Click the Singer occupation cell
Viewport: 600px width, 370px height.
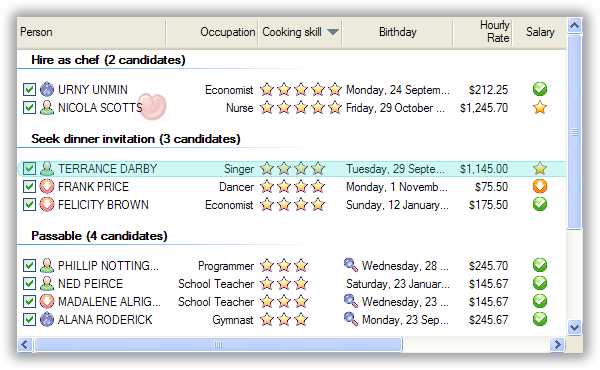pyautogui.click(x=239, y=169)
